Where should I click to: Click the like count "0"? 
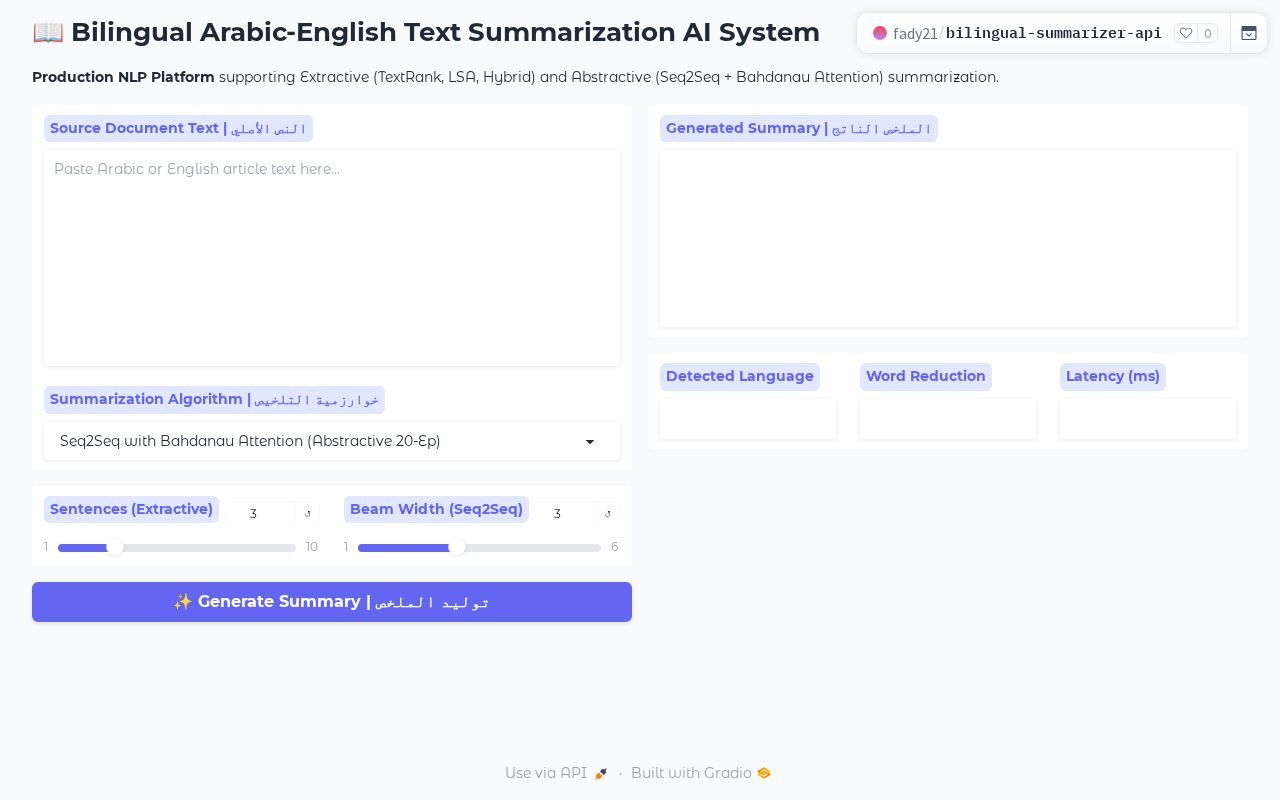click(1208, 33)
